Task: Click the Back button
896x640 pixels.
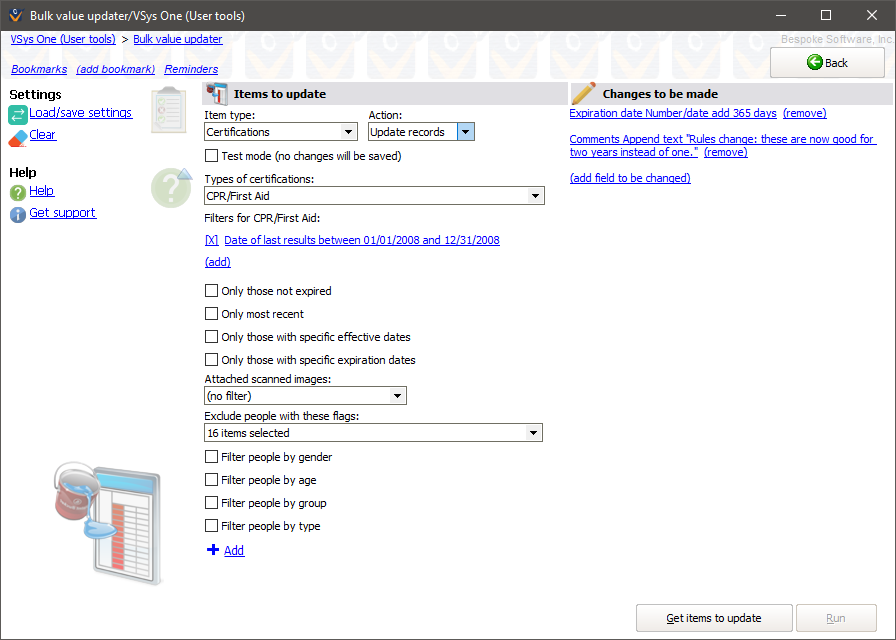Action: 827,63
